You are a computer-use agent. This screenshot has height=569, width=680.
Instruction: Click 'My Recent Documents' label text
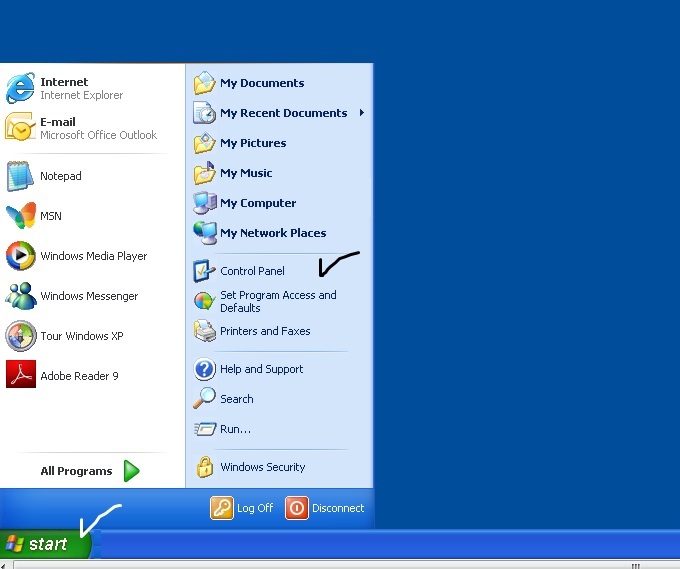coord(284,113)
